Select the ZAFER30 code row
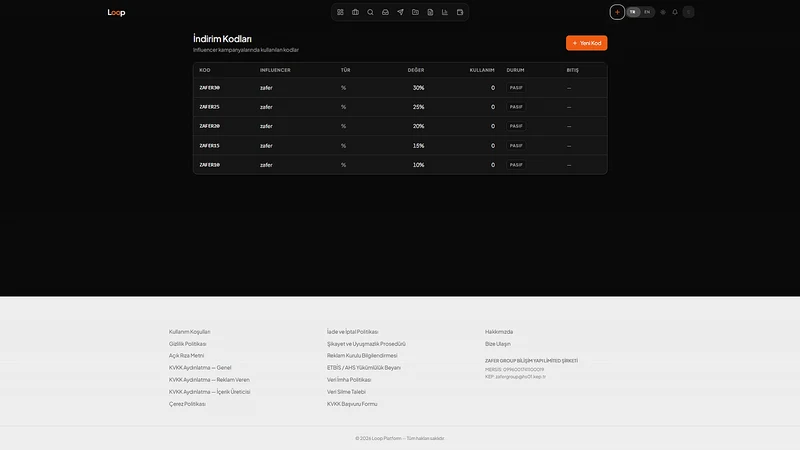 (400, 88)
